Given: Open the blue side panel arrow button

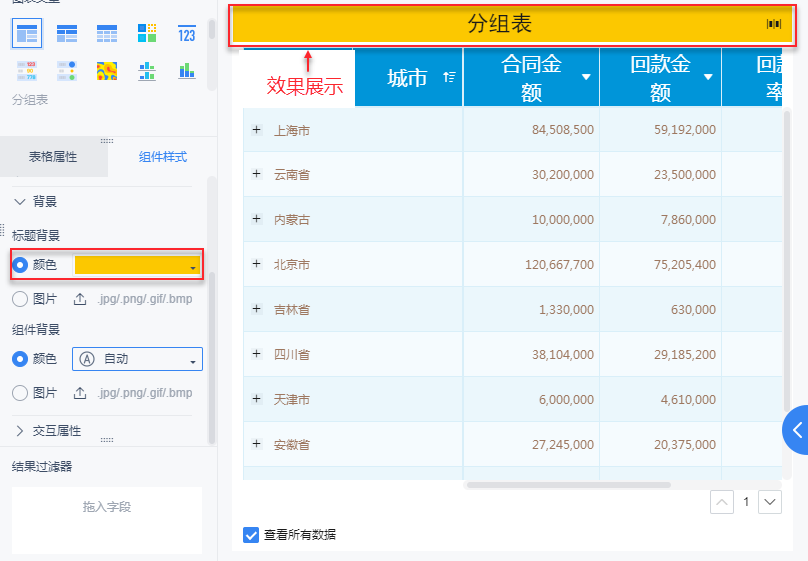Looking at the screenshot, I should click(x=796, y=430).
